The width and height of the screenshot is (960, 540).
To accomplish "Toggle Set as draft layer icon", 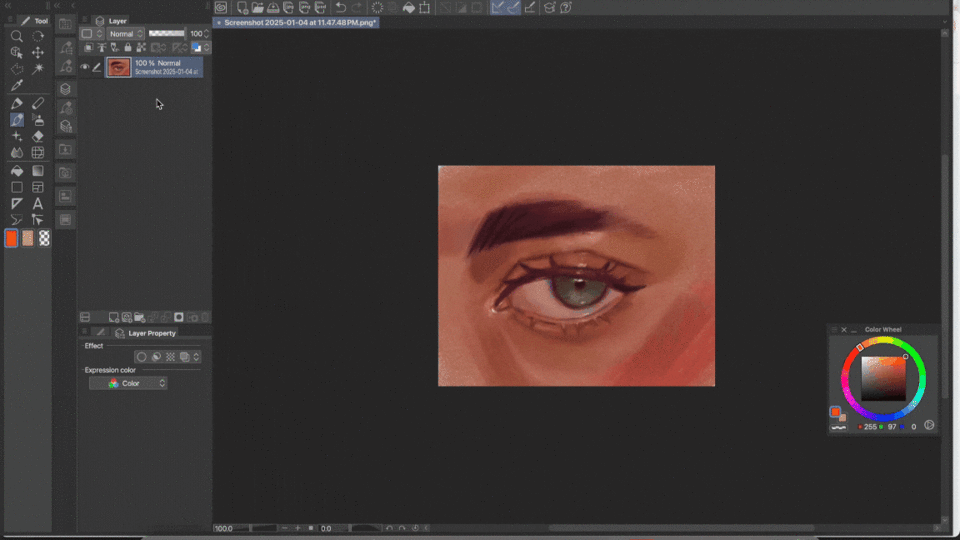I will [x=114, y=47].
